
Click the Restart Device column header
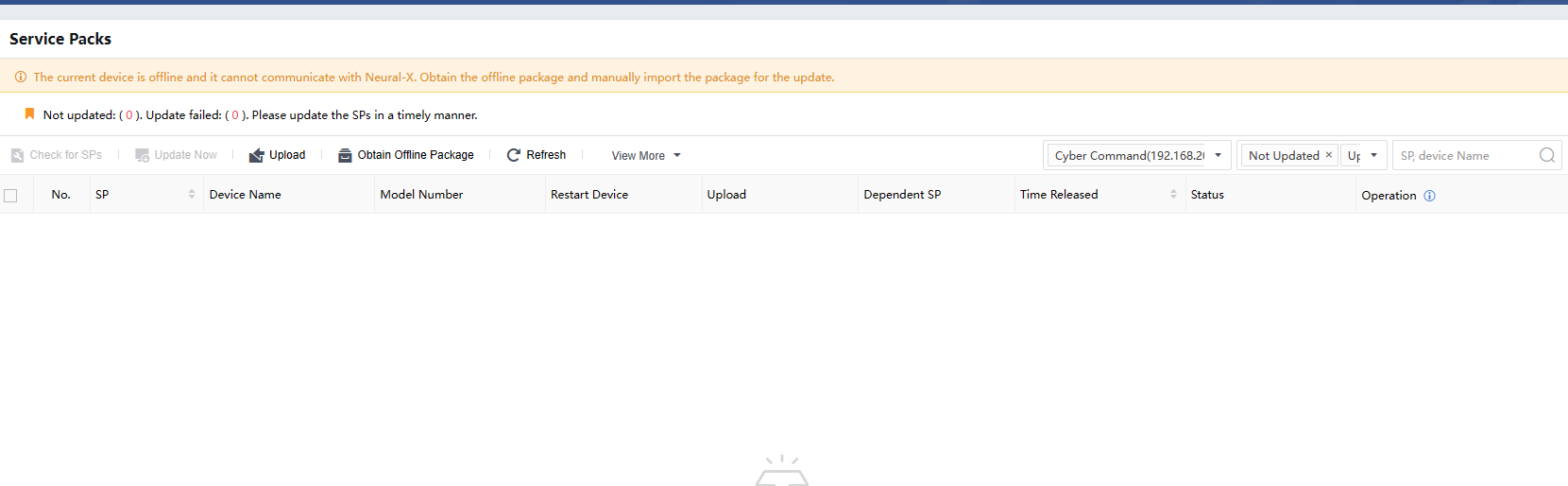click(x=589, y=195)
